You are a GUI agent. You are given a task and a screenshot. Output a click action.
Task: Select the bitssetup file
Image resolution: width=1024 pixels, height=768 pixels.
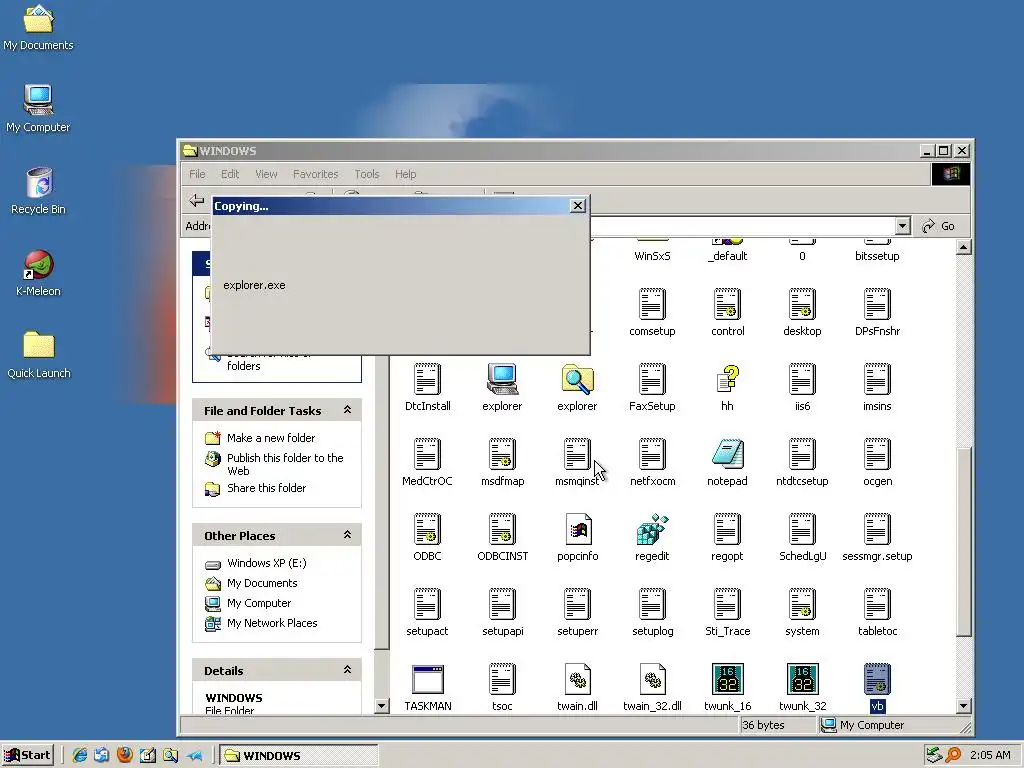(877, 251)
